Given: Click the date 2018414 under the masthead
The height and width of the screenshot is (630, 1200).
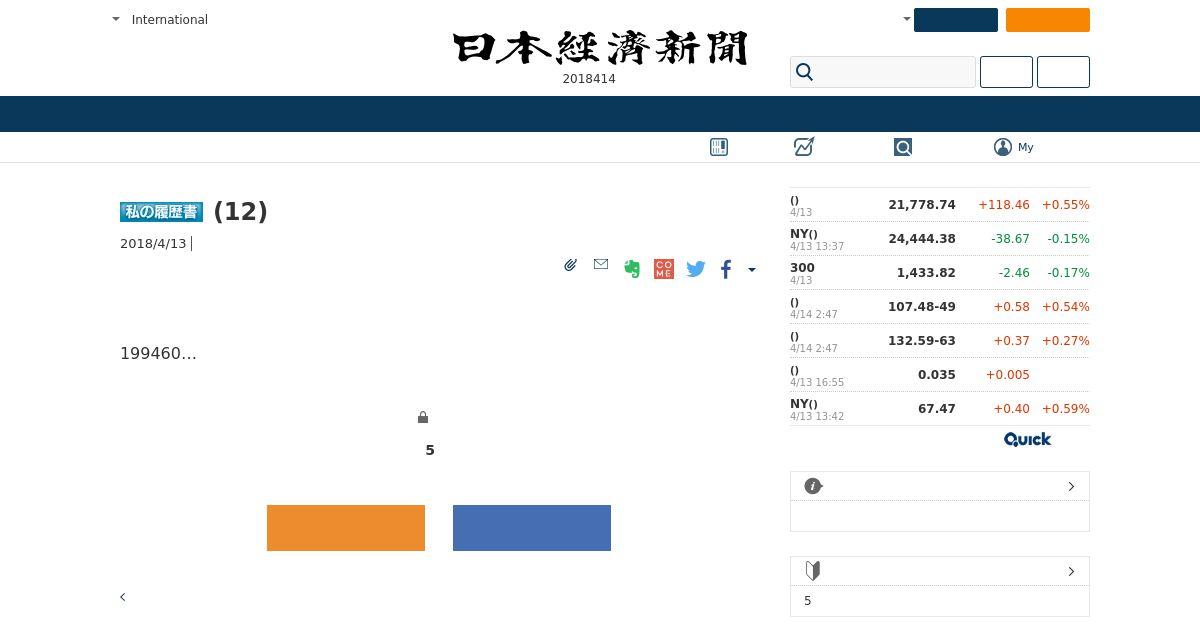Looking at the screenshot, I should [589, 79].
